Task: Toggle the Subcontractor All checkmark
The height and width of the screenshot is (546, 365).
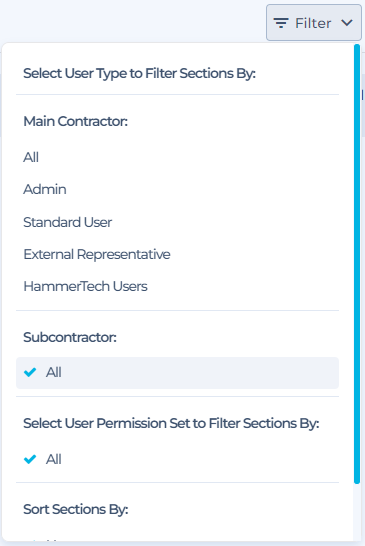Action: click(30, 372)
